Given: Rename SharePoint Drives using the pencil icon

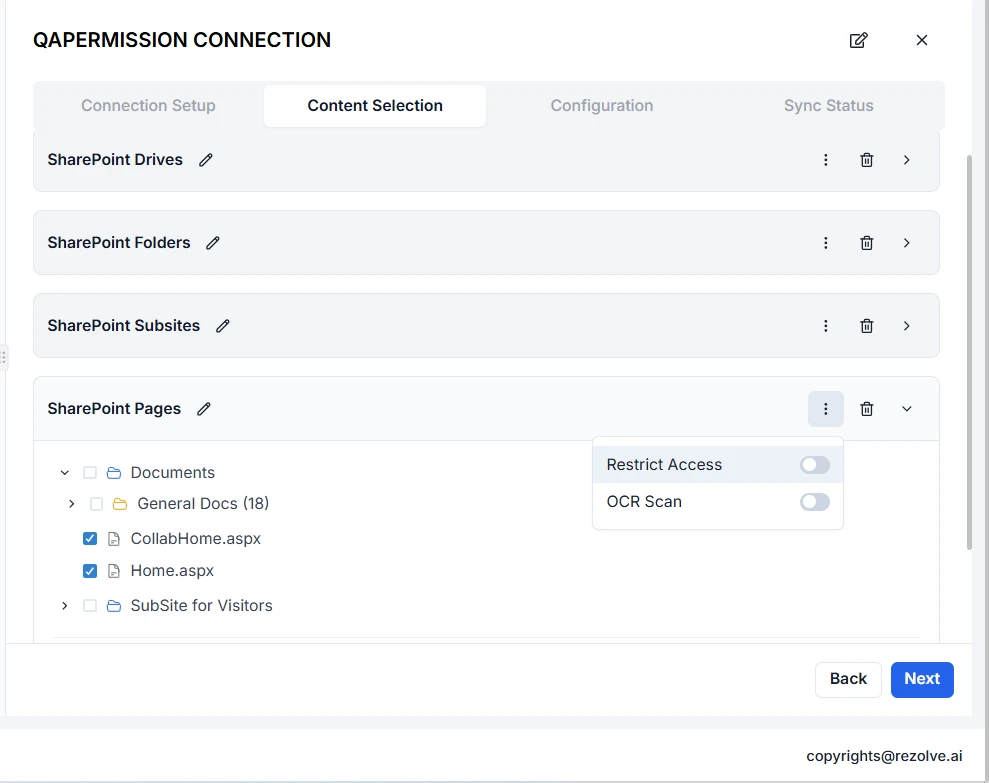Looking at the screenshot, I should tap(206, 160).
